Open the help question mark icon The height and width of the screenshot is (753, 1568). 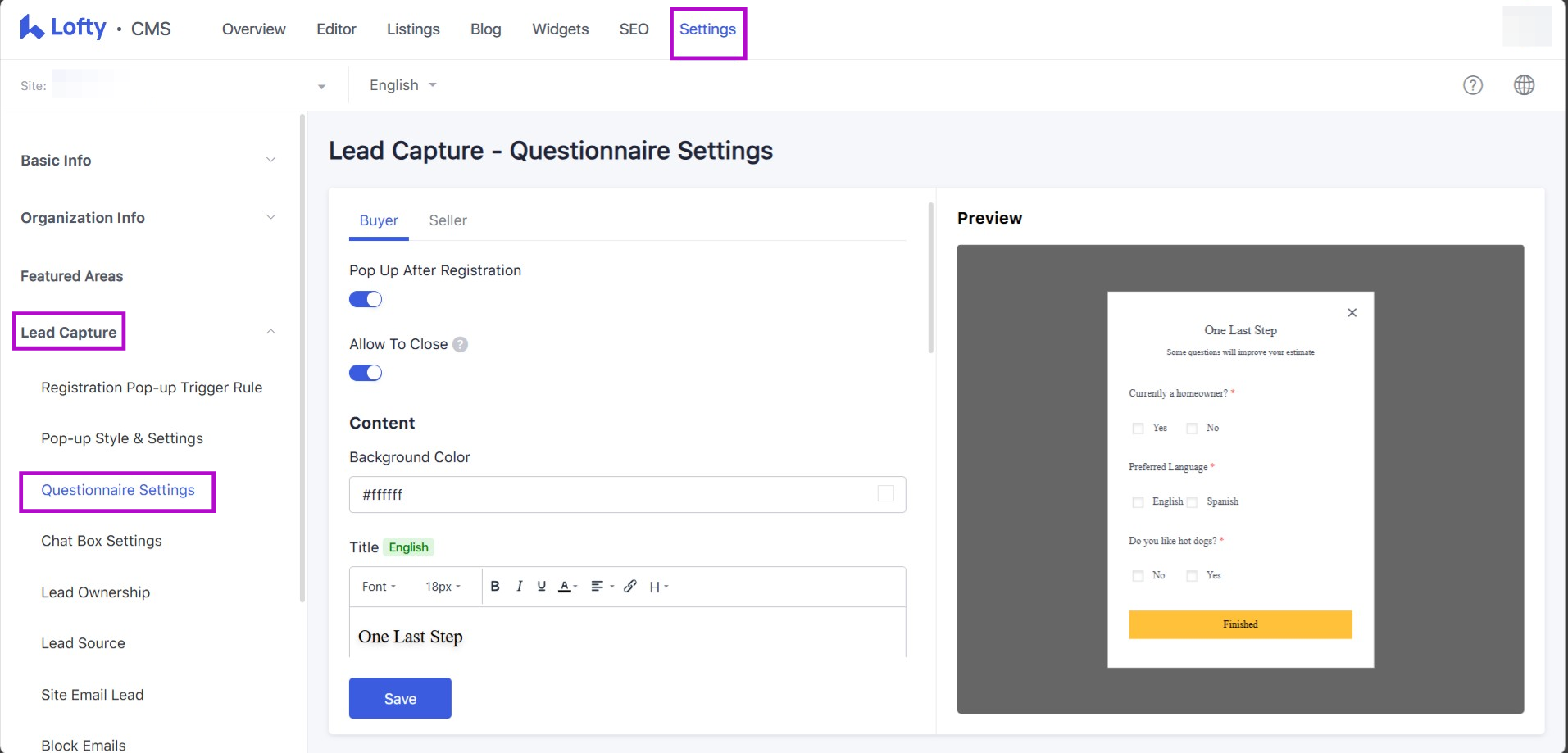point(1472,85)
